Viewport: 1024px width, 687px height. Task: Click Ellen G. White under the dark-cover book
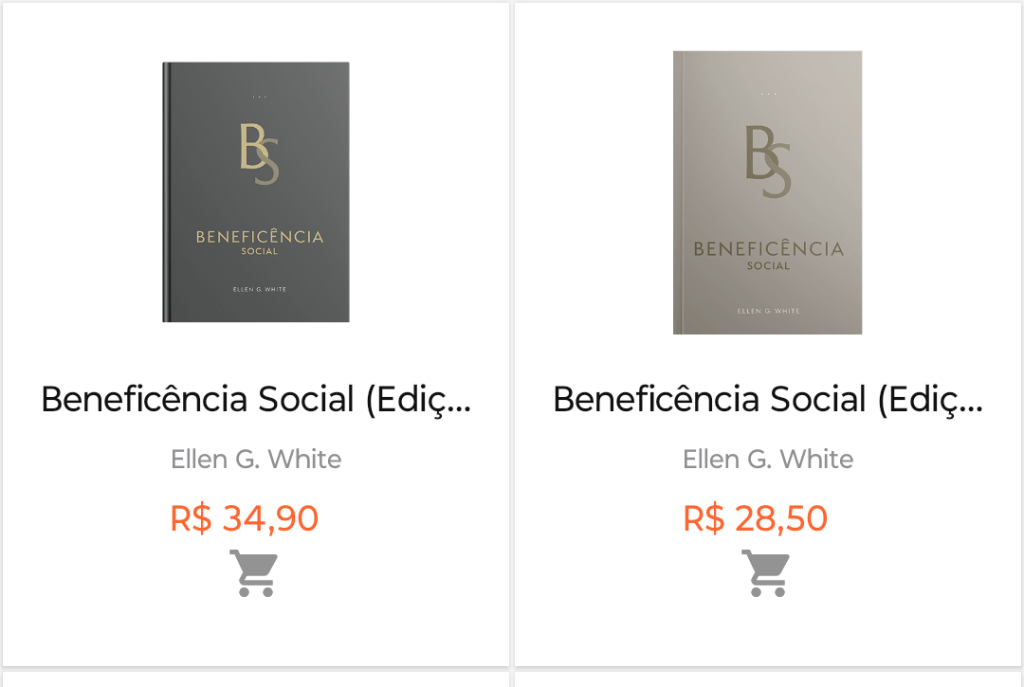coord(256,459)
